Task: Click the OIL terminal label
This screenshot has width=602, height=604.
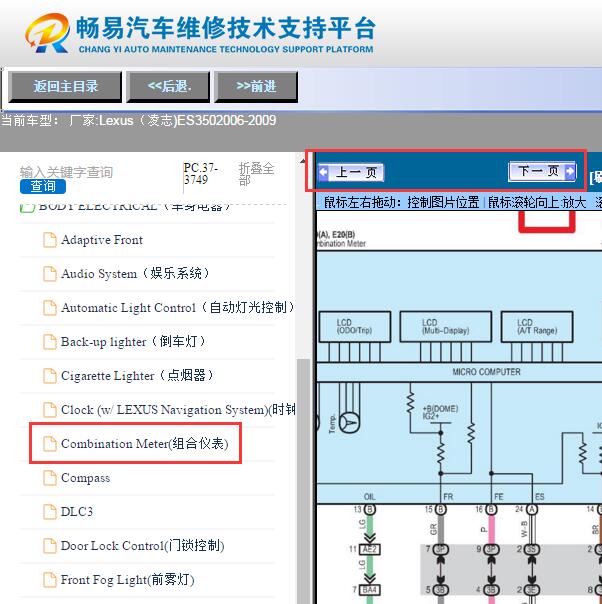Action: coord(369,497)
